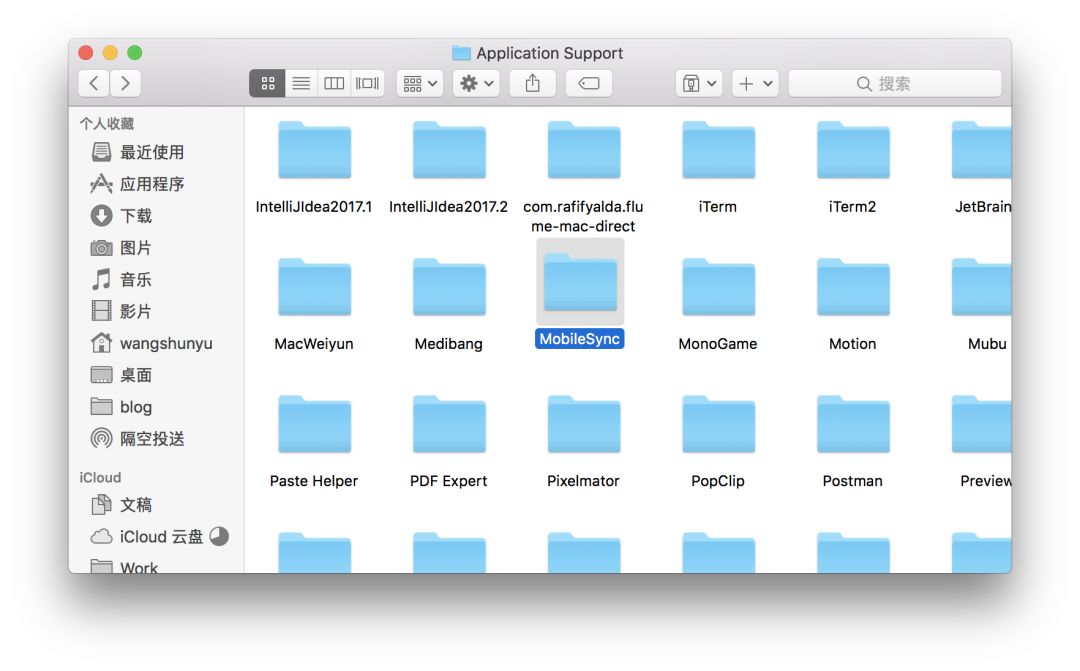The image size is (1080, 671).
Task: Open the clipboard-style toolbar dropdown
Action: coord(699,83)
